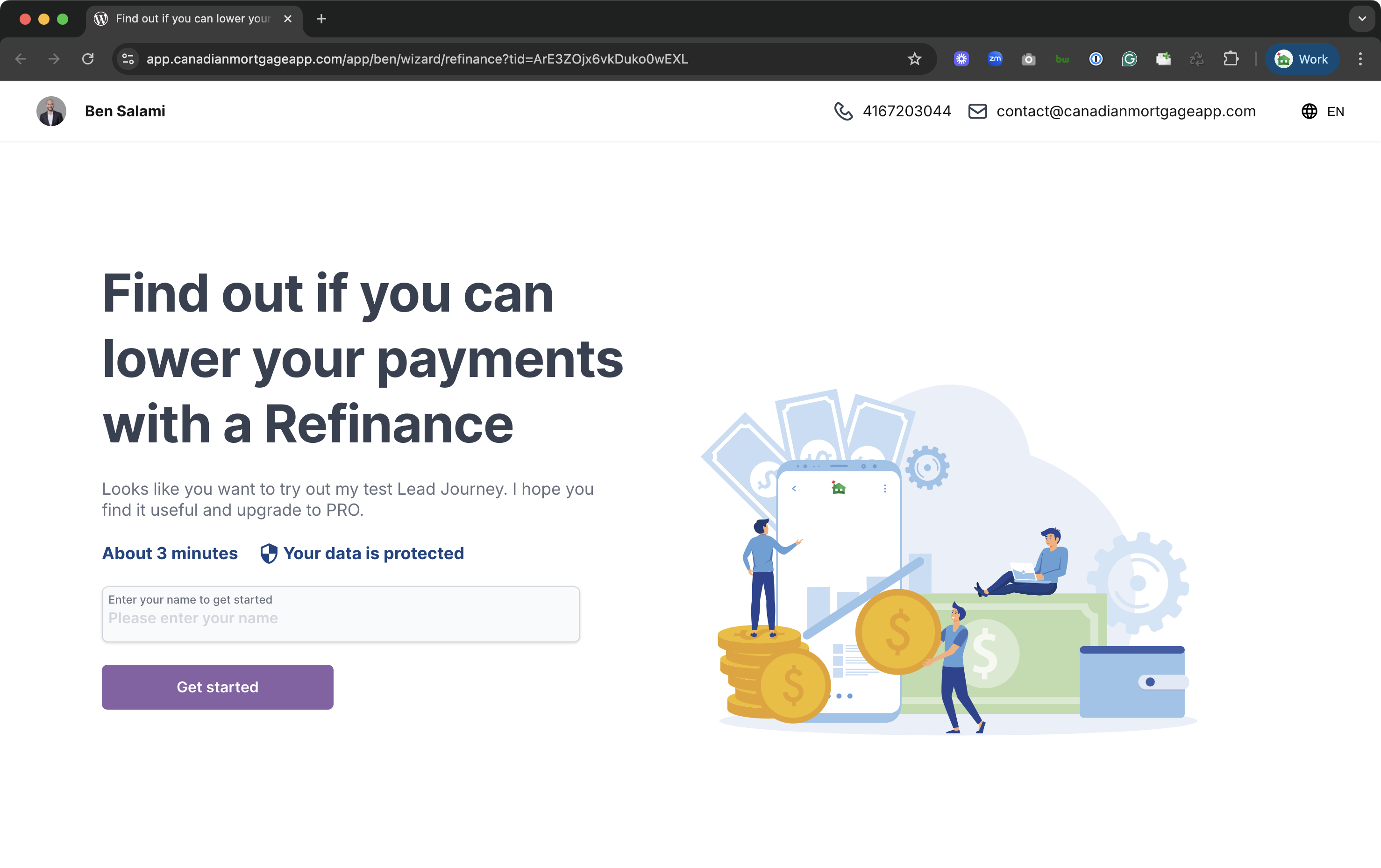
Task: Click Ben Salami's profile photo
Action: click(x=51, y=111)
